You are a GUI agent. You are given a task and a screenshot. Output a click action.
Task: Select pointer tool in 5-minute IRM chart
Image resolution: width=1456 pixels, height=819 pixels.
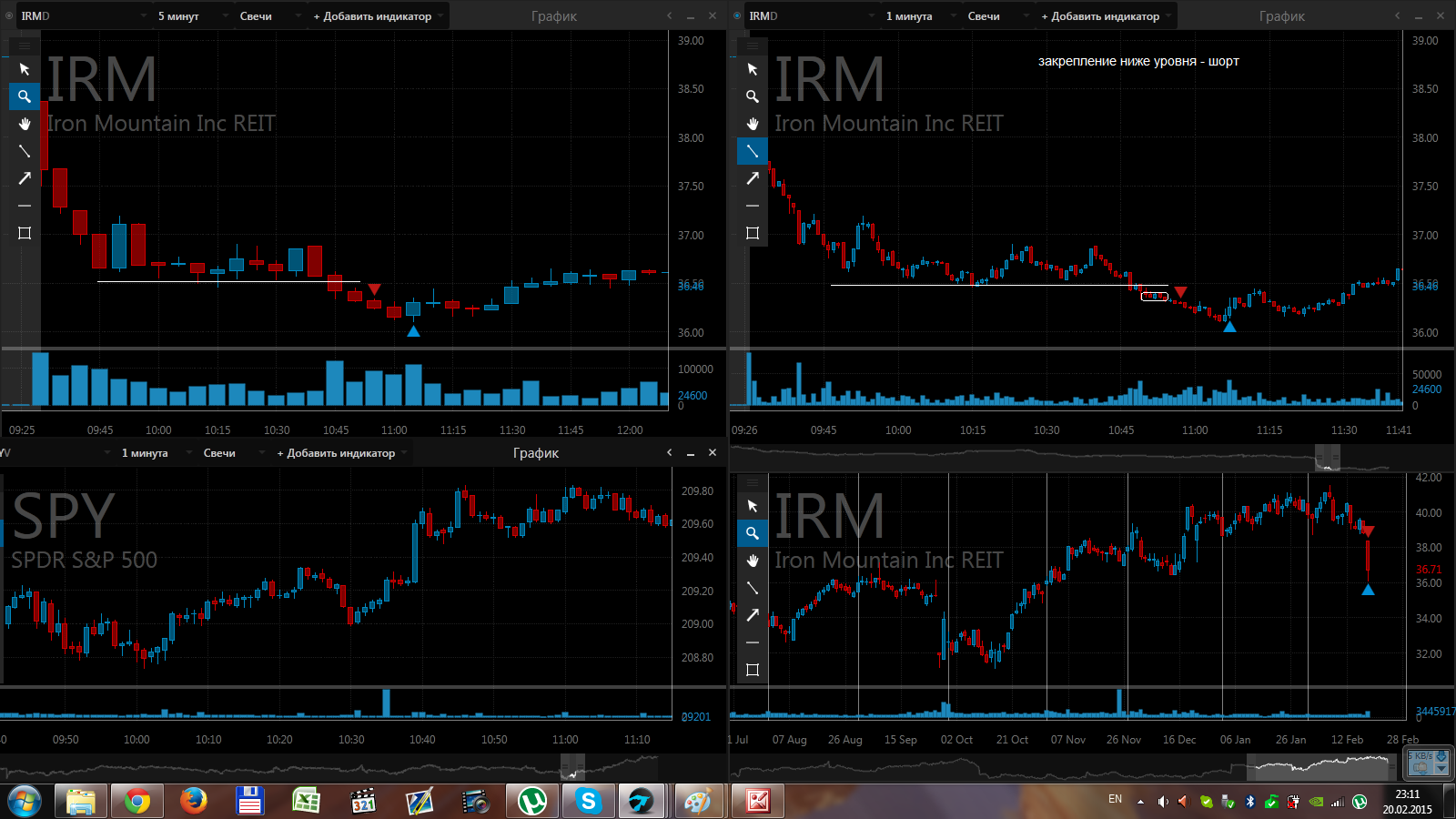25,69
